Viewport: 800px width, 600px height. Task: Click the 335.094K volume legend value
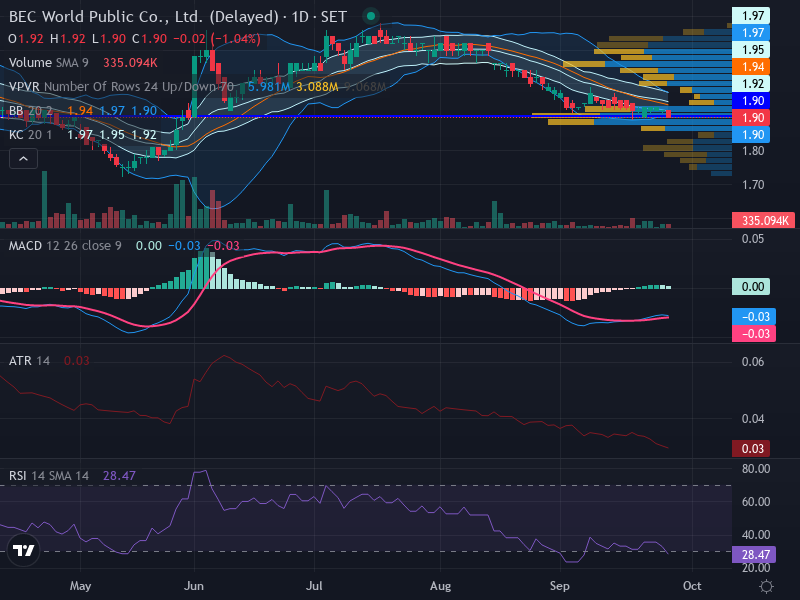[130, 63]
